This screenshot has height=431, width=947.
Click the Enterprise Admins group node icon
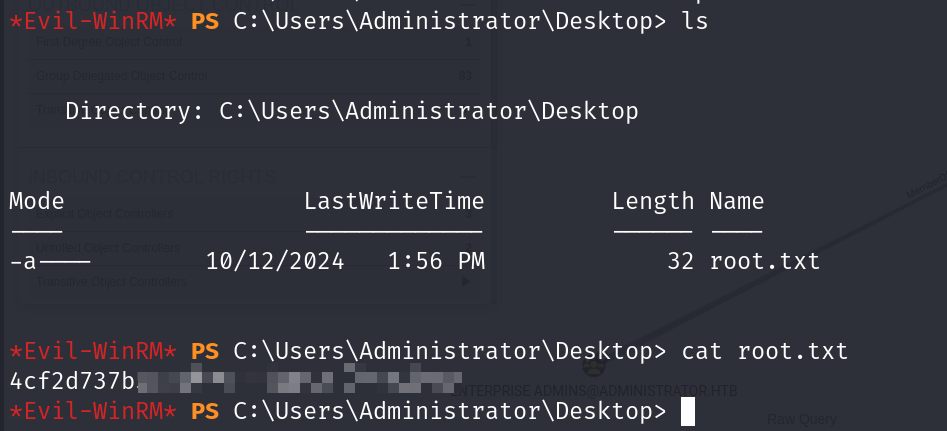pos(594,366)
